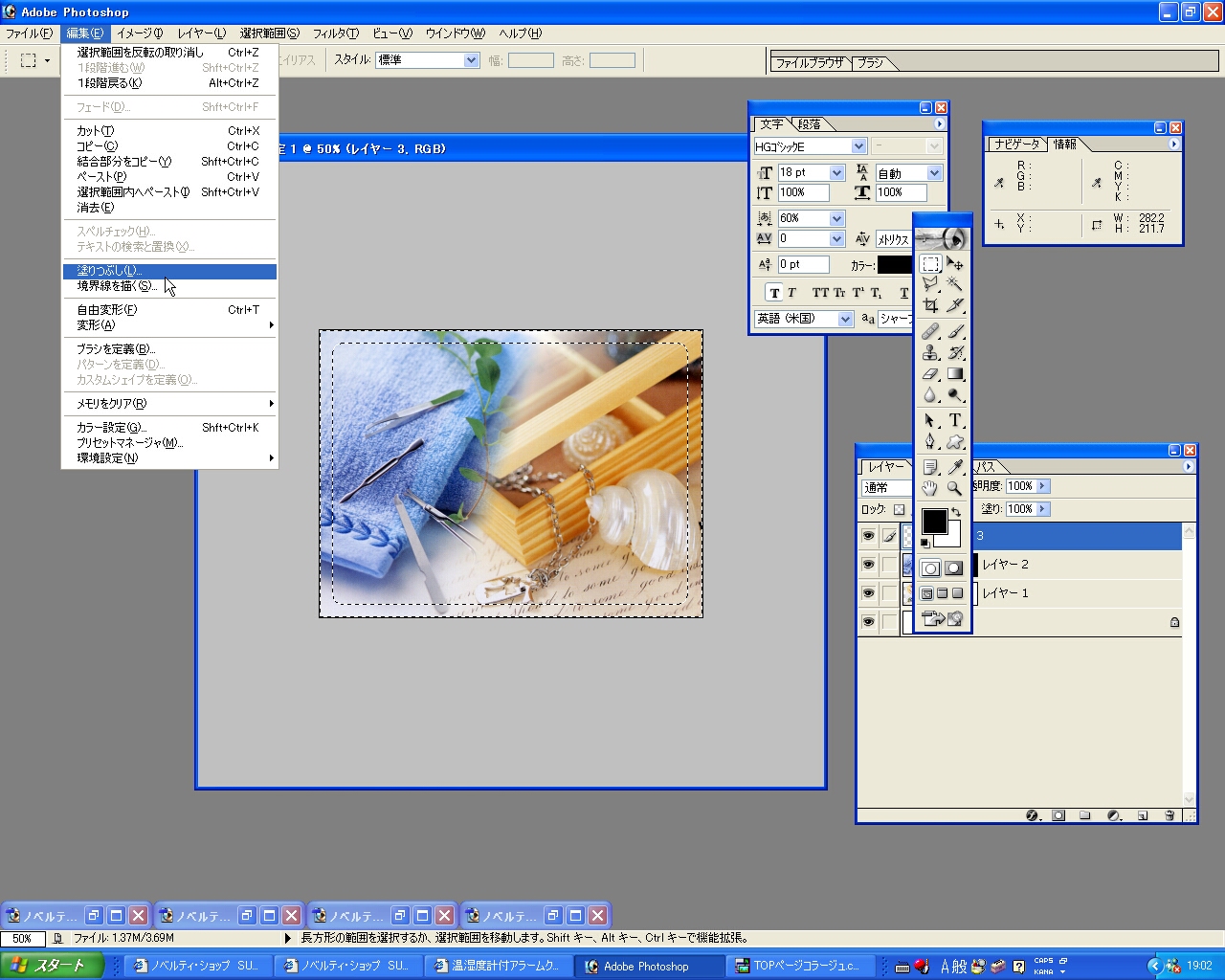
Task: Hide Layer 2 with its eye icon
Action: tap(868, 565)
